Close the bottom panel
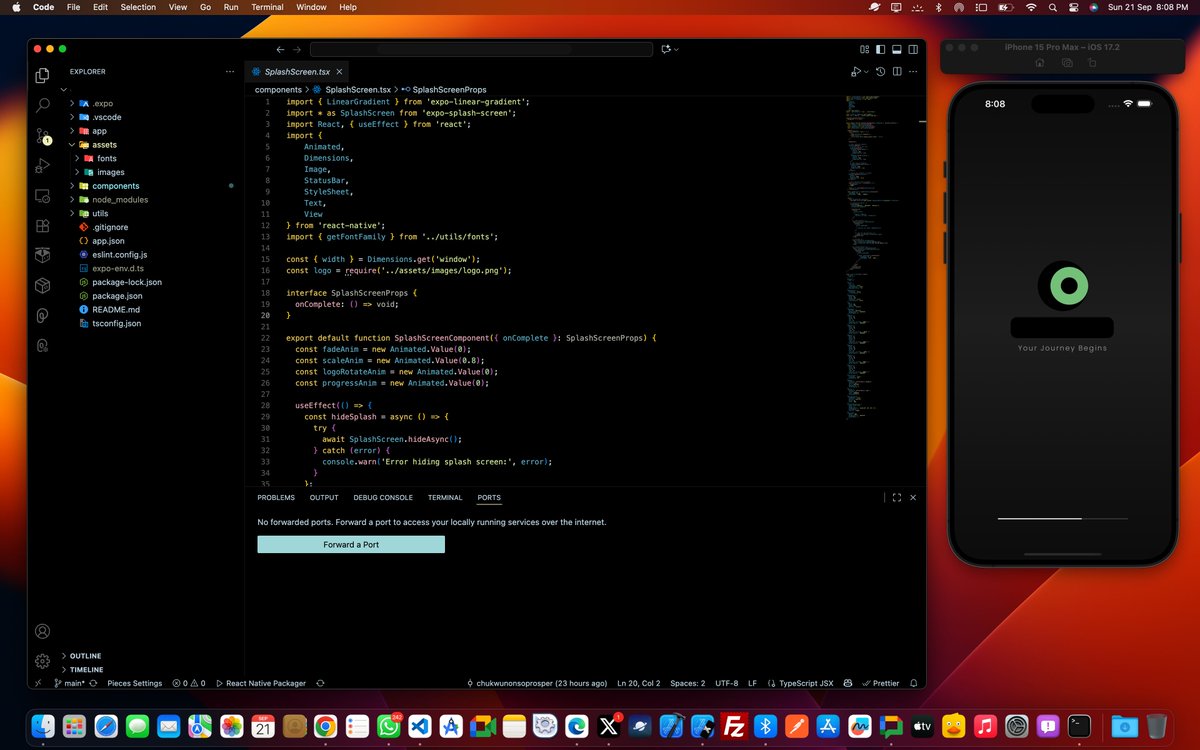The height and width of the screenshot is (750, 1200). (x=913, y=497)
